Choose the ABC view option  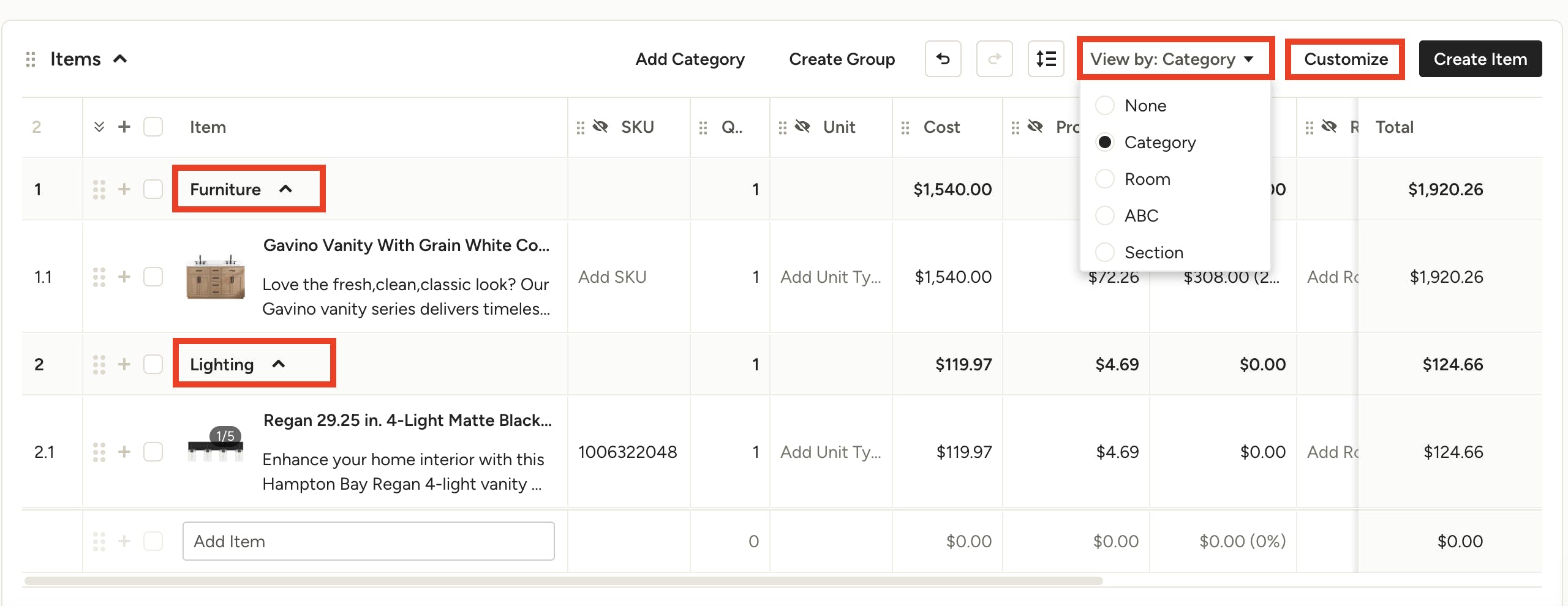pos(1104,215)
